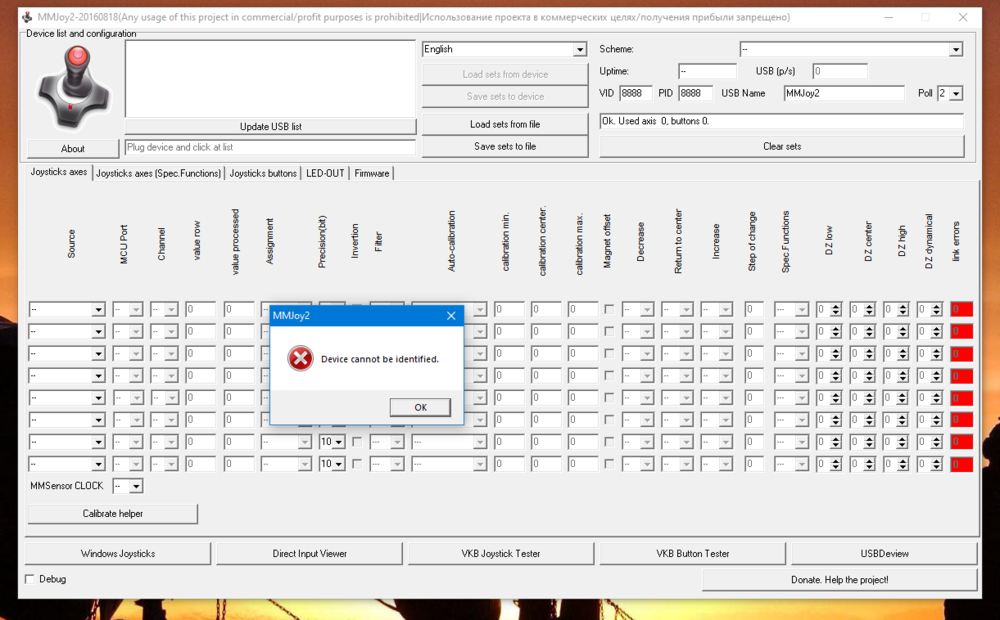Click Load sets from device button
The height and width of the screenshot is (620, 1000).
pos(504,74)
